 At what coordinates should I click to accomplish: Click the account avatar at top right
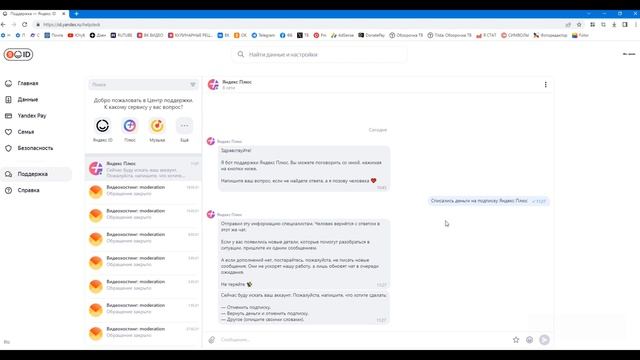629,54
